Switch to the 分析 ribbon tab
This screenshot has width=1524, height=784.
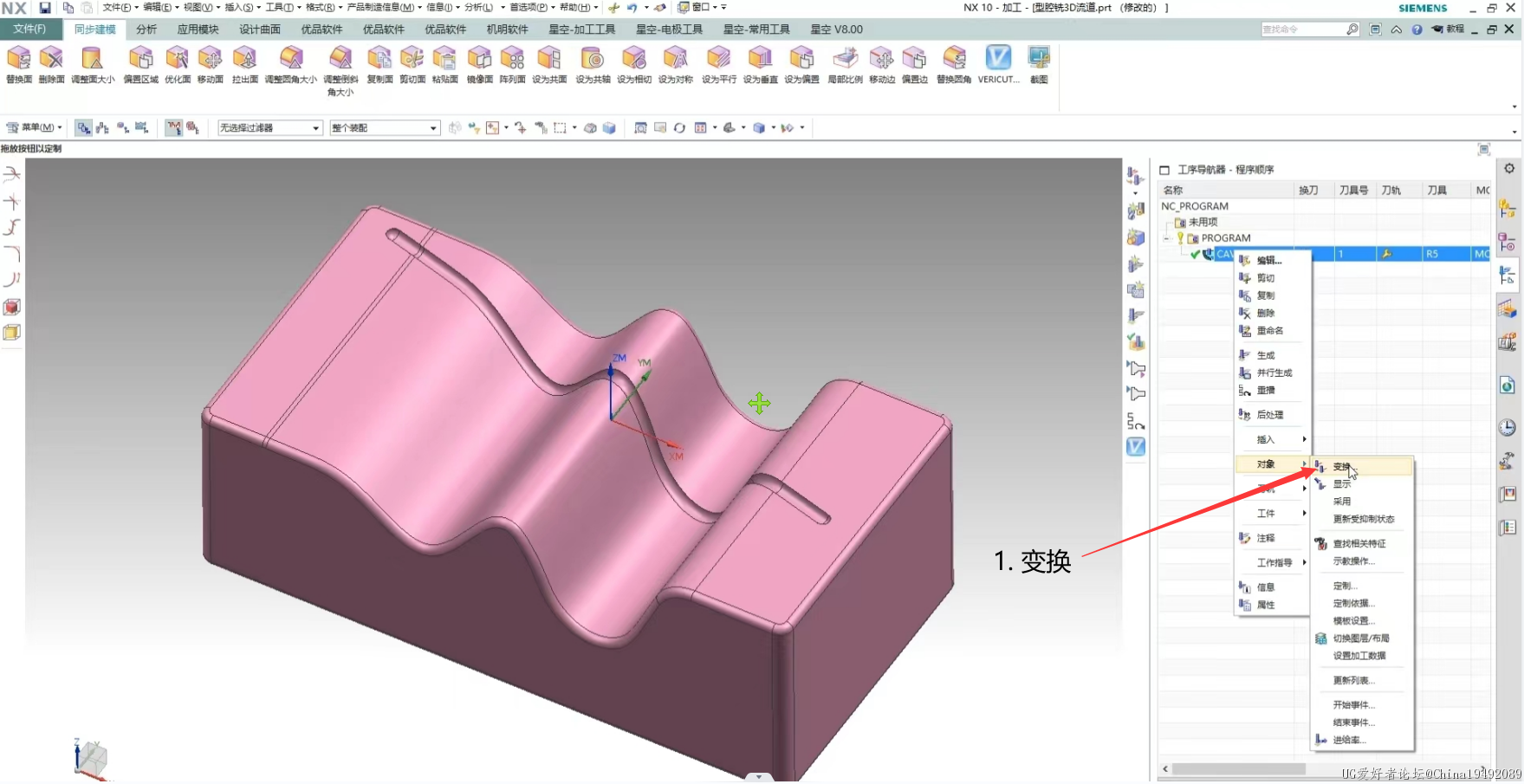pos(146,29)
